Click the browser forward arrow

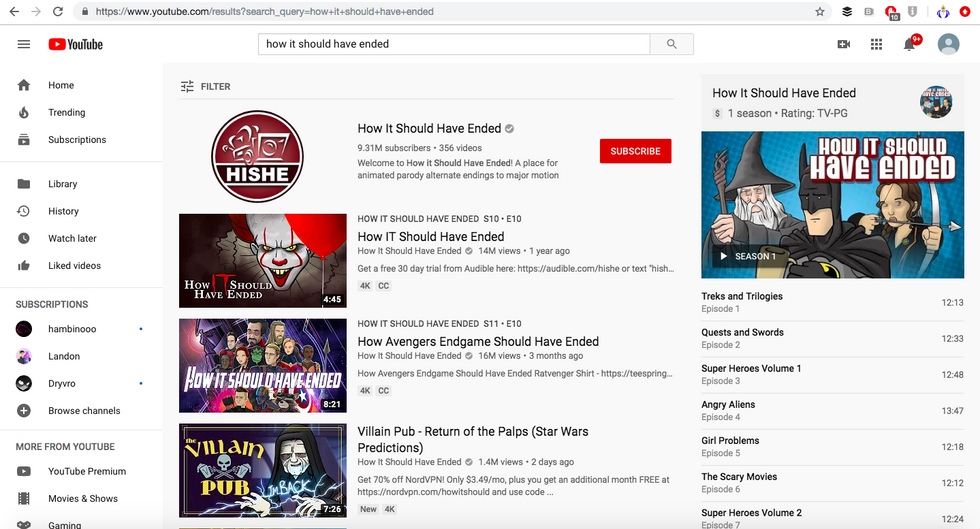click(36, 11)
